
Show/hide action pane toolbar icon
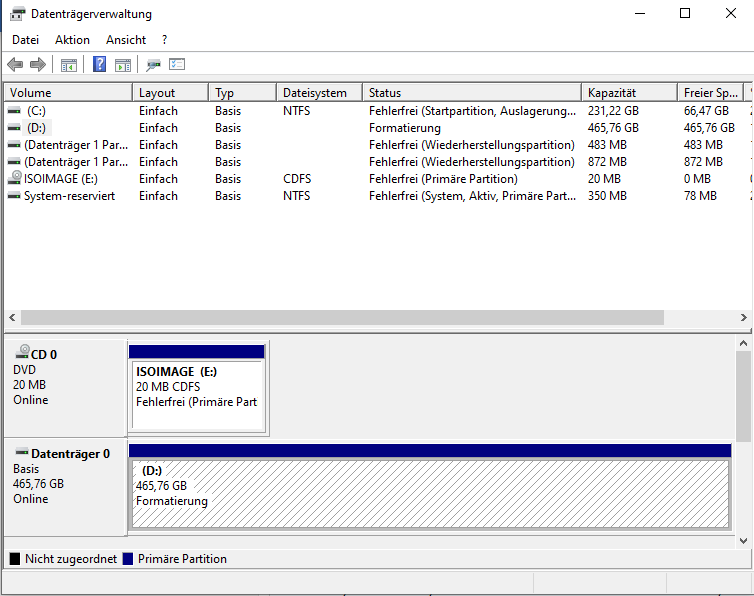pyautogui.click(x=123, y=65)
